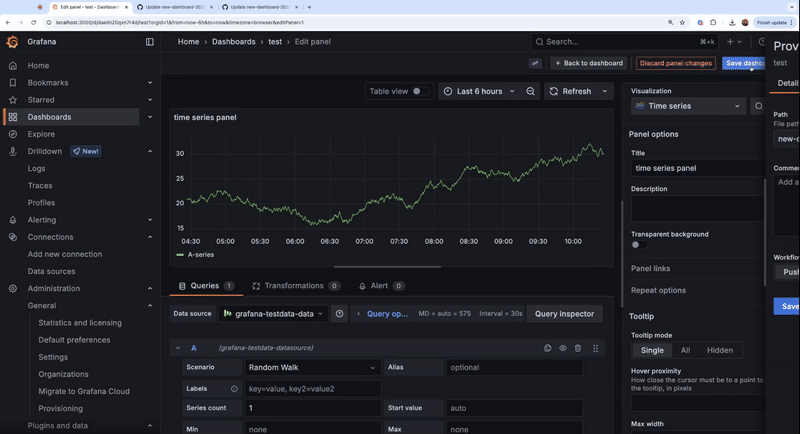800x434 pixels.
Task: Enable the Transparent background switch
Action: point(638,245)
